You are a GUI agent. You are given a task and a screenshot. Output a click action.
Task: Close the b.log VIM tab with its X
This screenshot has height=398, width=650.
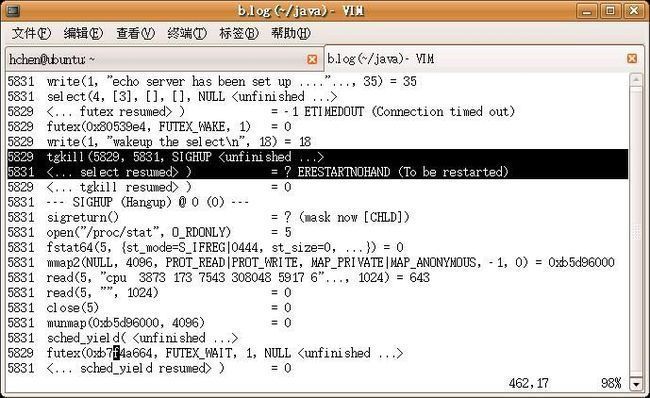point(632,58)
